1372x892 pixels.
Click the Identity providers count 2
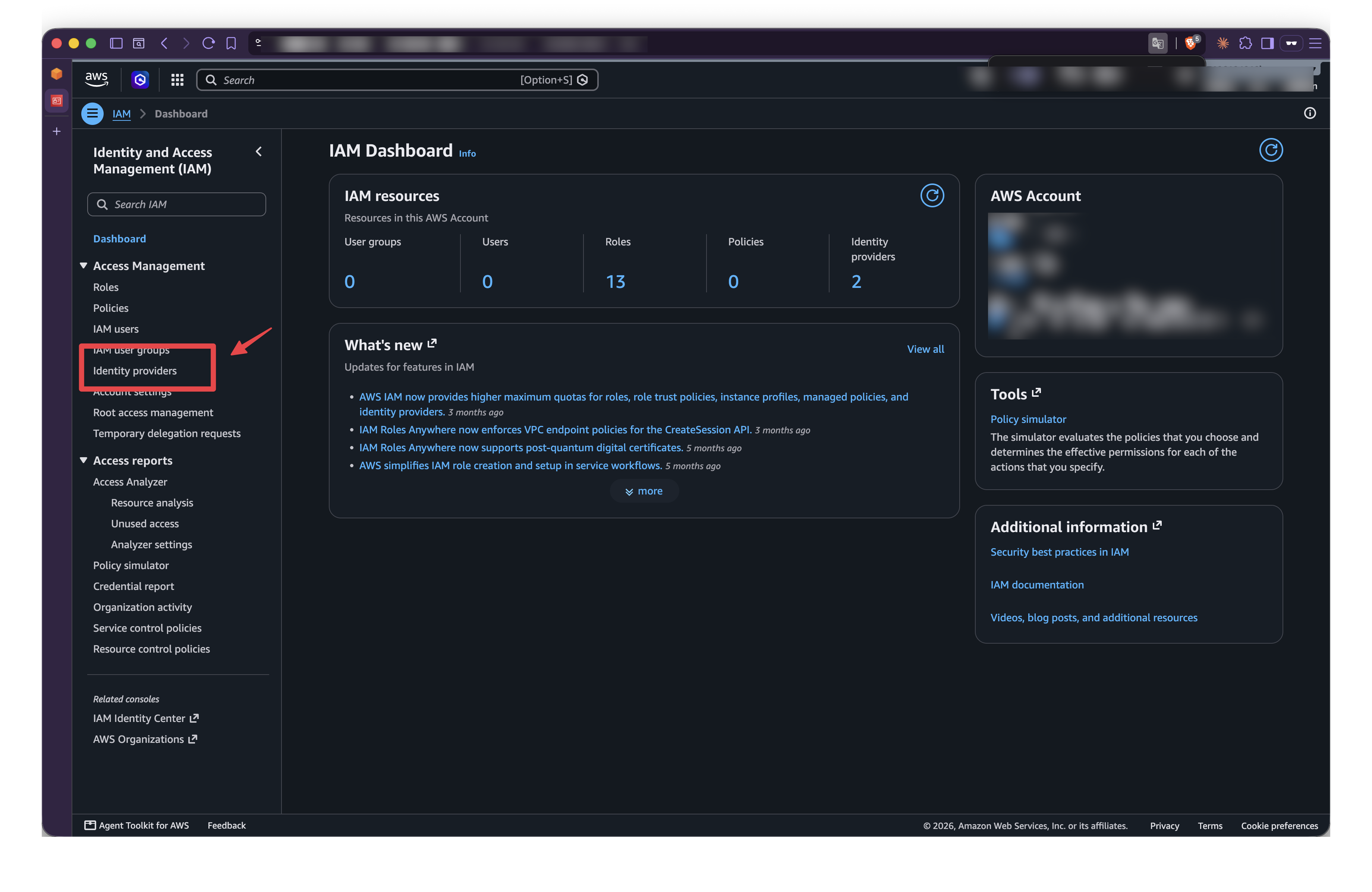click(856, 282)
